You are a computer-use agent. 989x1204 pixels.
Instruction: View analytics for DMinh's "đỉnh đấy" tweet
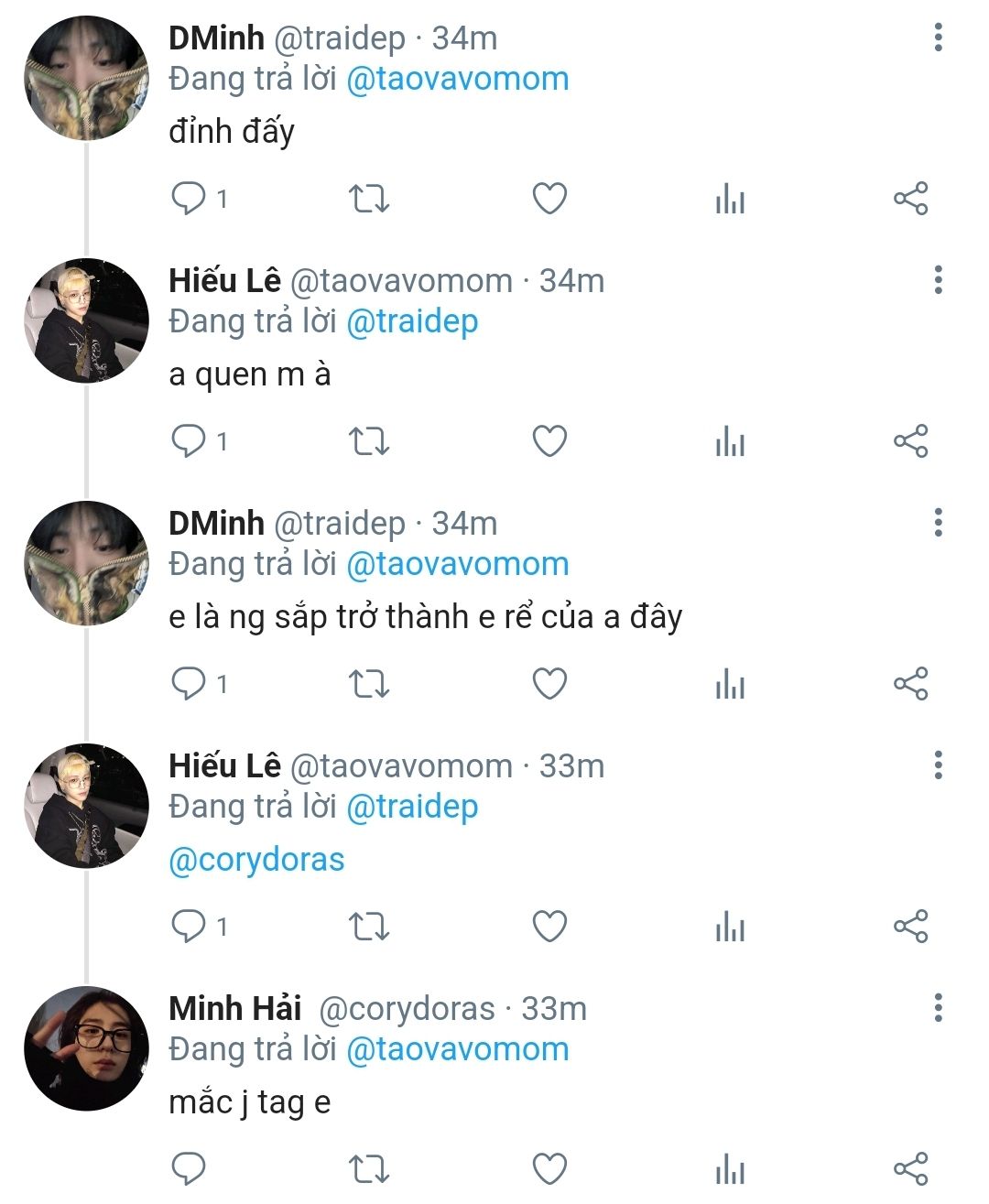coord(730,199)
